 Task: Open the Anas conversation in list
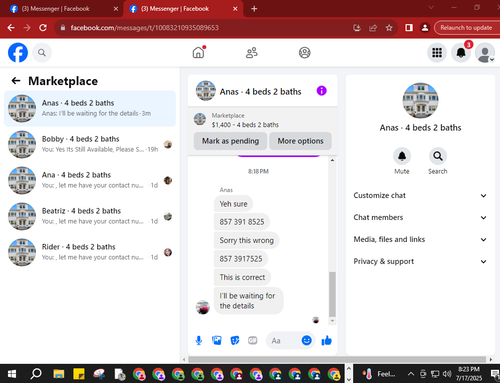point(90,108)
